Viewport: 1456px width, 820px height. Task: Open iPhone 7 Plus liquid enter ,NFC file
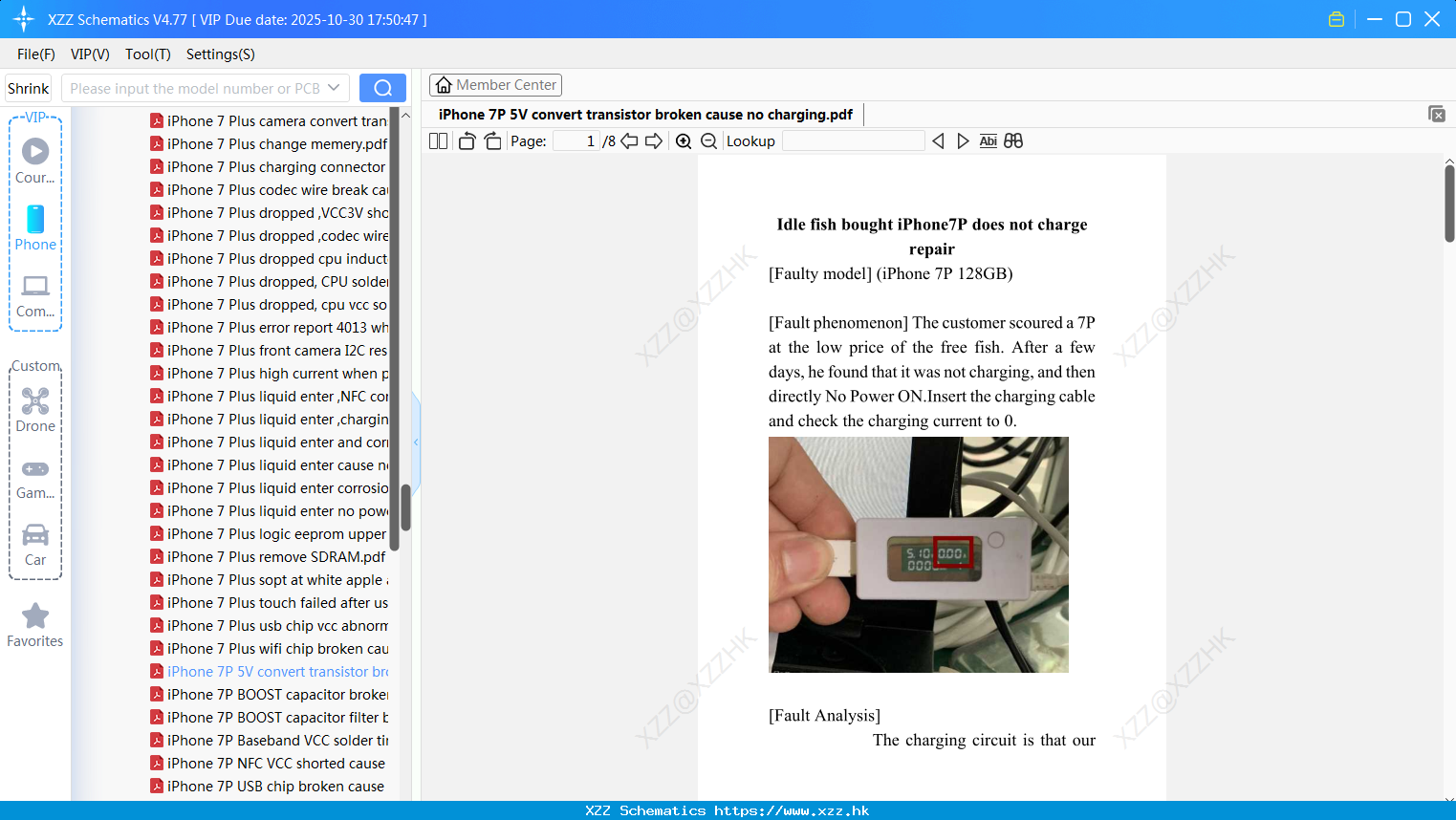pyautogui.click(x=269, y=396)
